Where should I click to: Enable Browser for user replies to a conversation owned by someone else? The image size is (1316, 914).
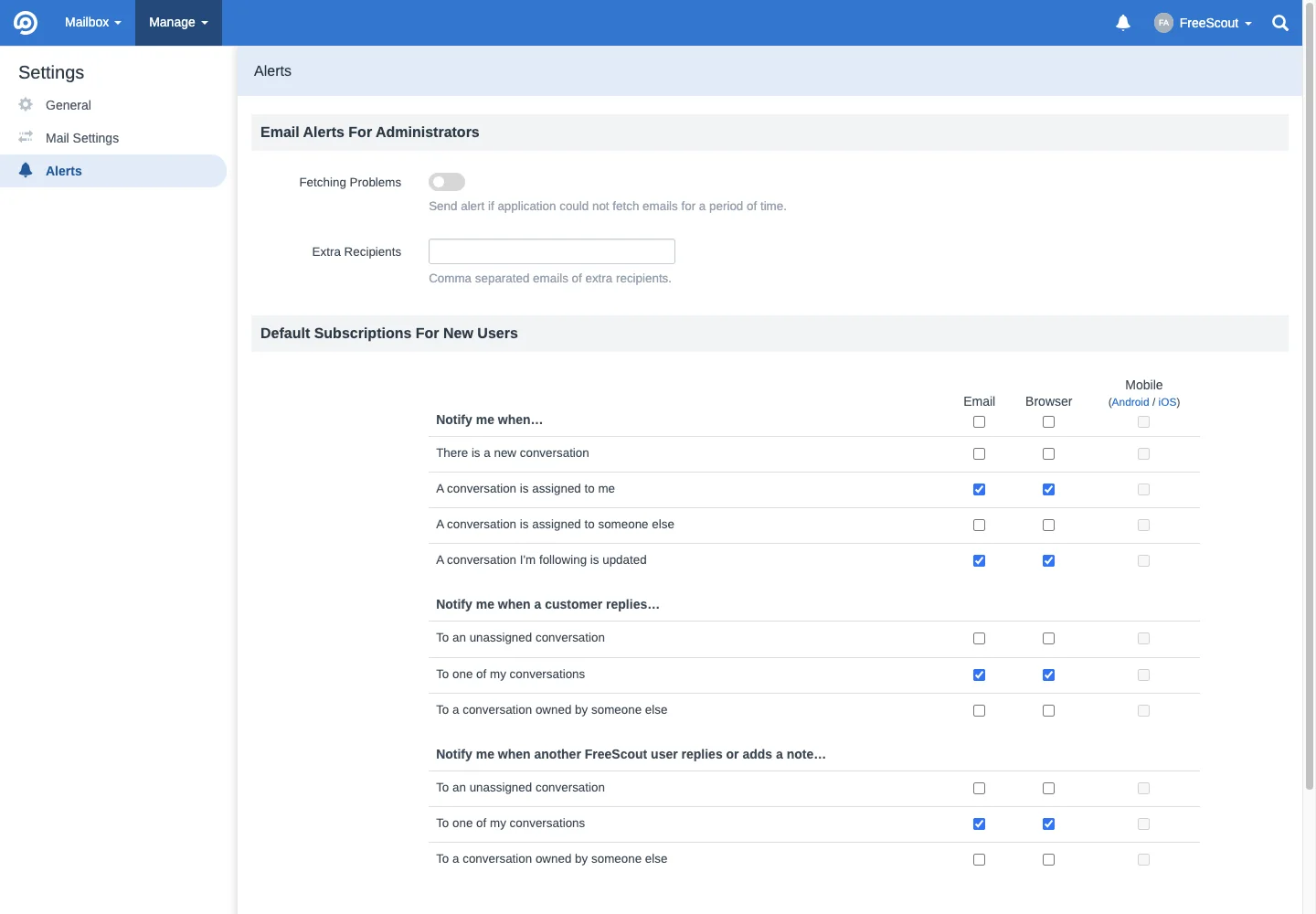pyautogui.click(x=1048, y=860)
